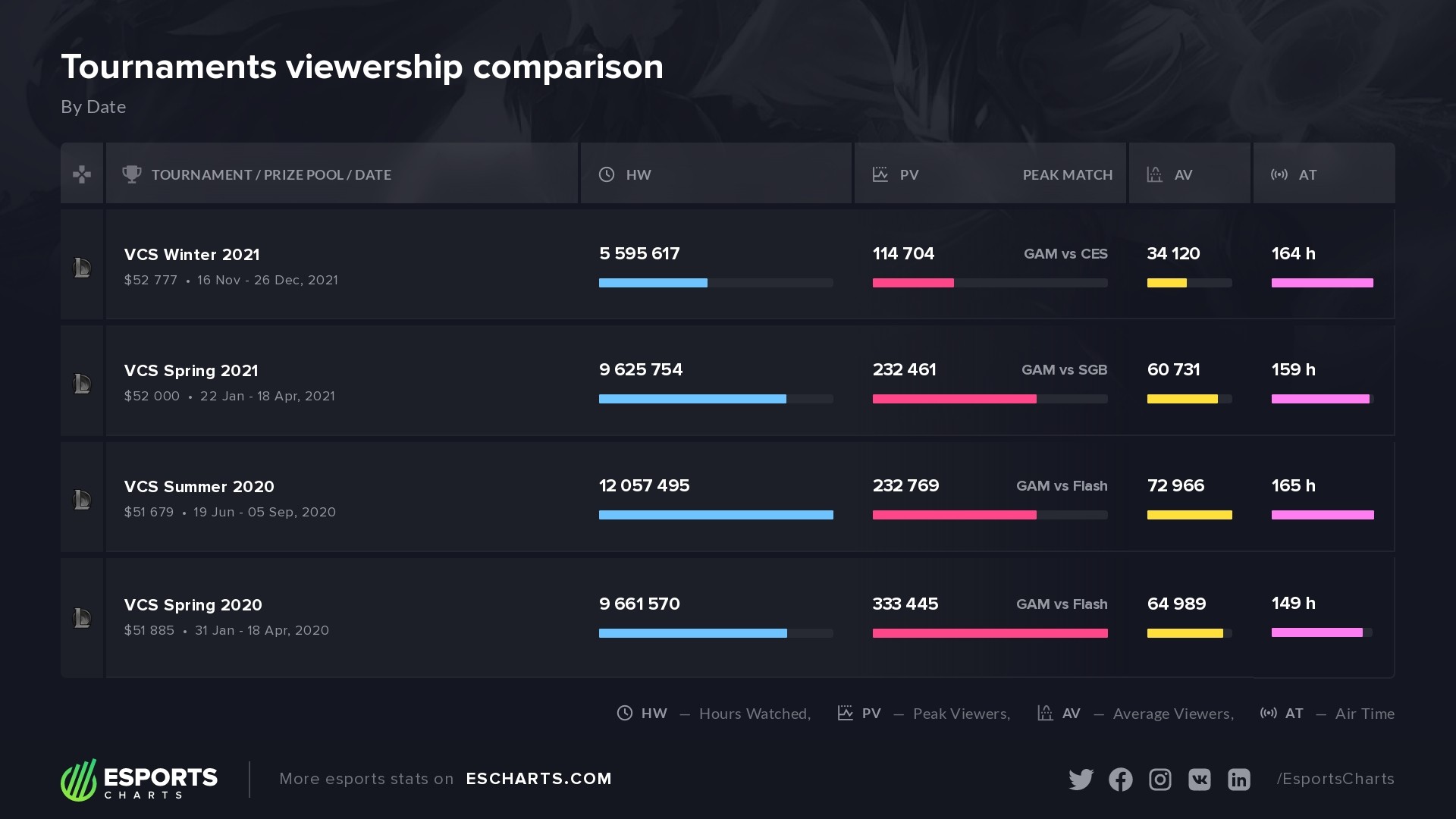Viewport: 1456px width, 819px height.
Task: Click the clock icon in the HW legend
Action: click(x=624, y=714)
